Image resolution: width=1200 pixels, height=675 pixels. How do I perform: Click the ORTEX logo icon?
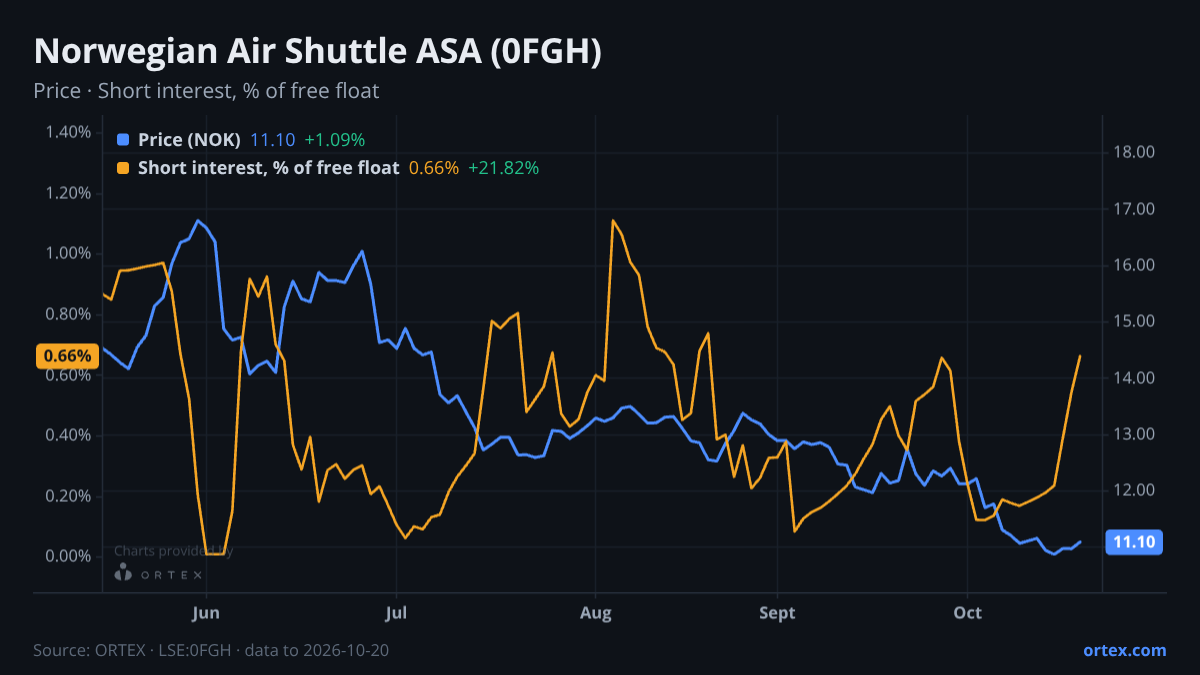pyautogui.click(x=123, y=574)
